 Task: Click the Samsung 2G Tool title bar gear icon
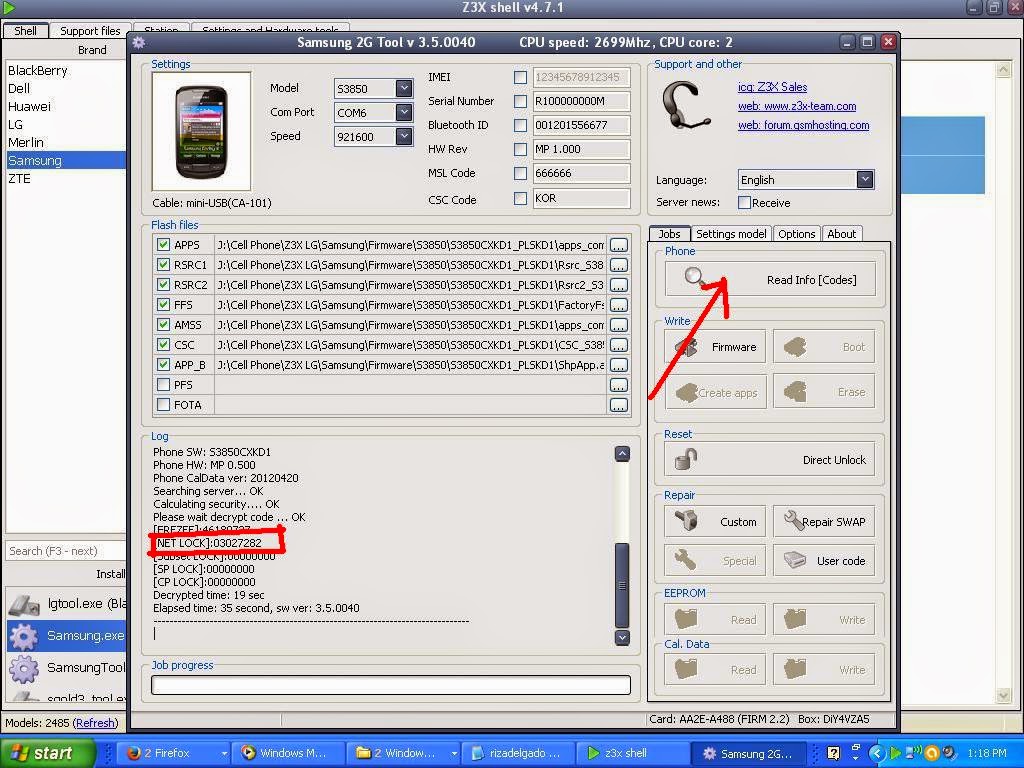138,42
